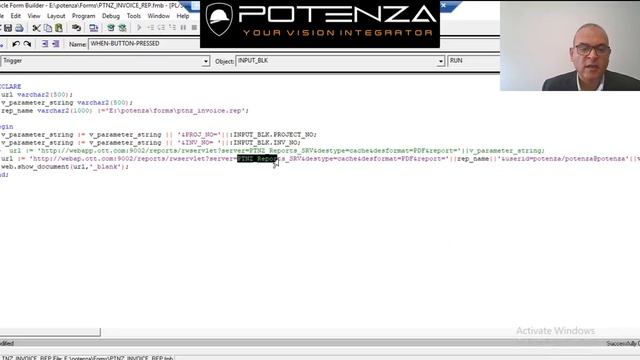
Task: Click the web.show_document line in code
Action: pos(64,167)
